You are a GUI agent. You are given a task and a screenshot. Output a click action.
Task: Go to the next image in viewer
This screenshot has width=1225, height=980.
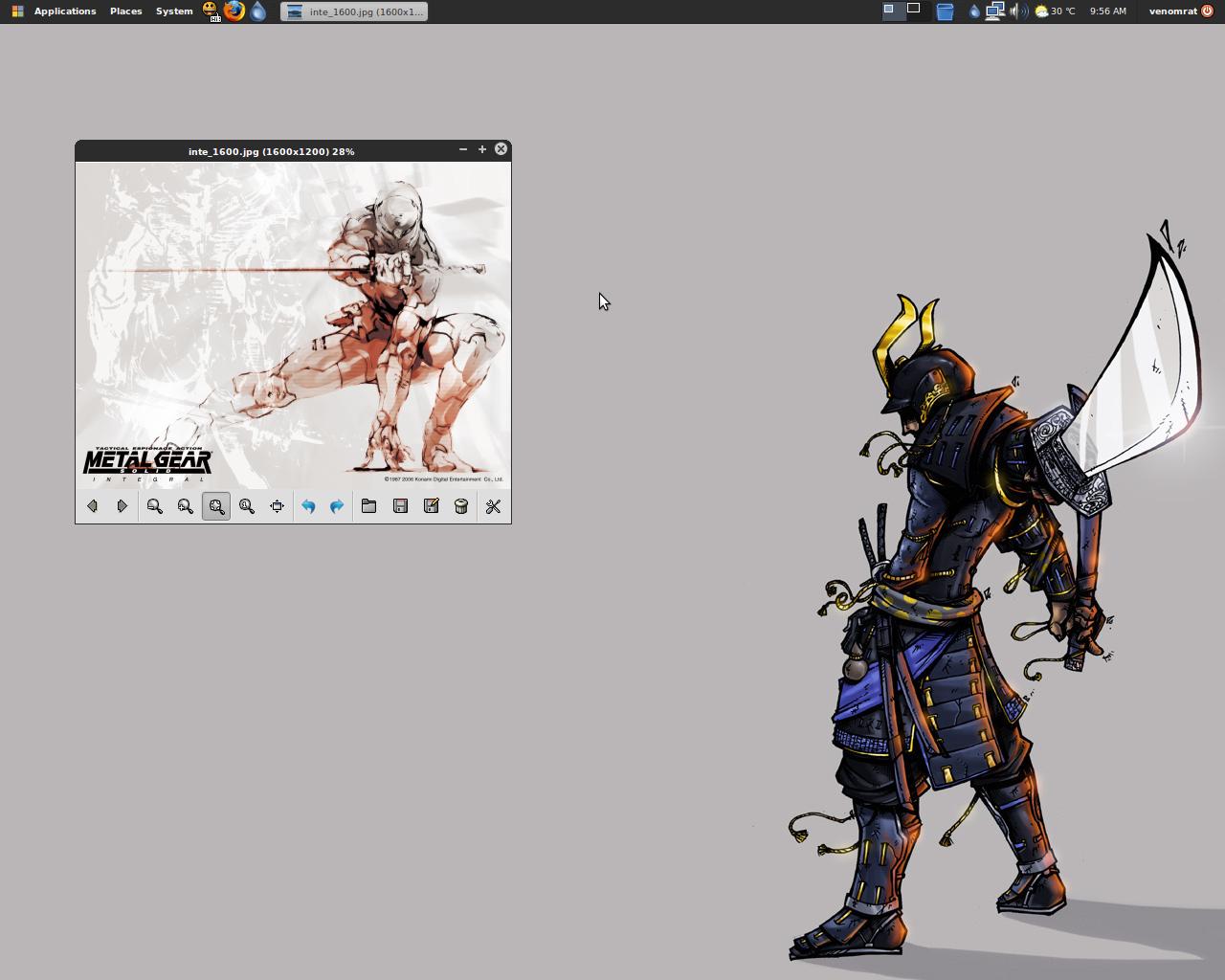click(122, 506)
